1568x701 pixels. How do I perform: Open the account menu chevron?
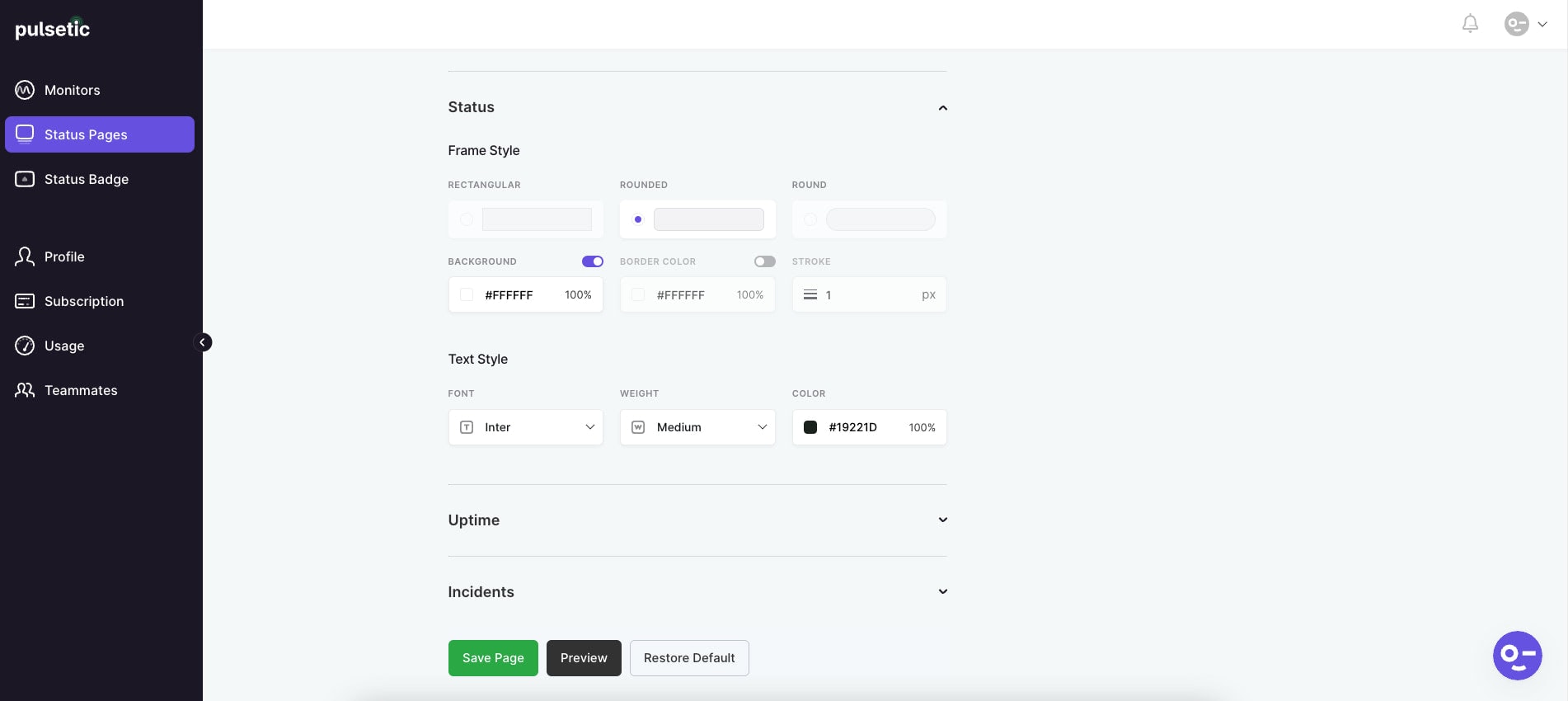(x=1542, y=24)
